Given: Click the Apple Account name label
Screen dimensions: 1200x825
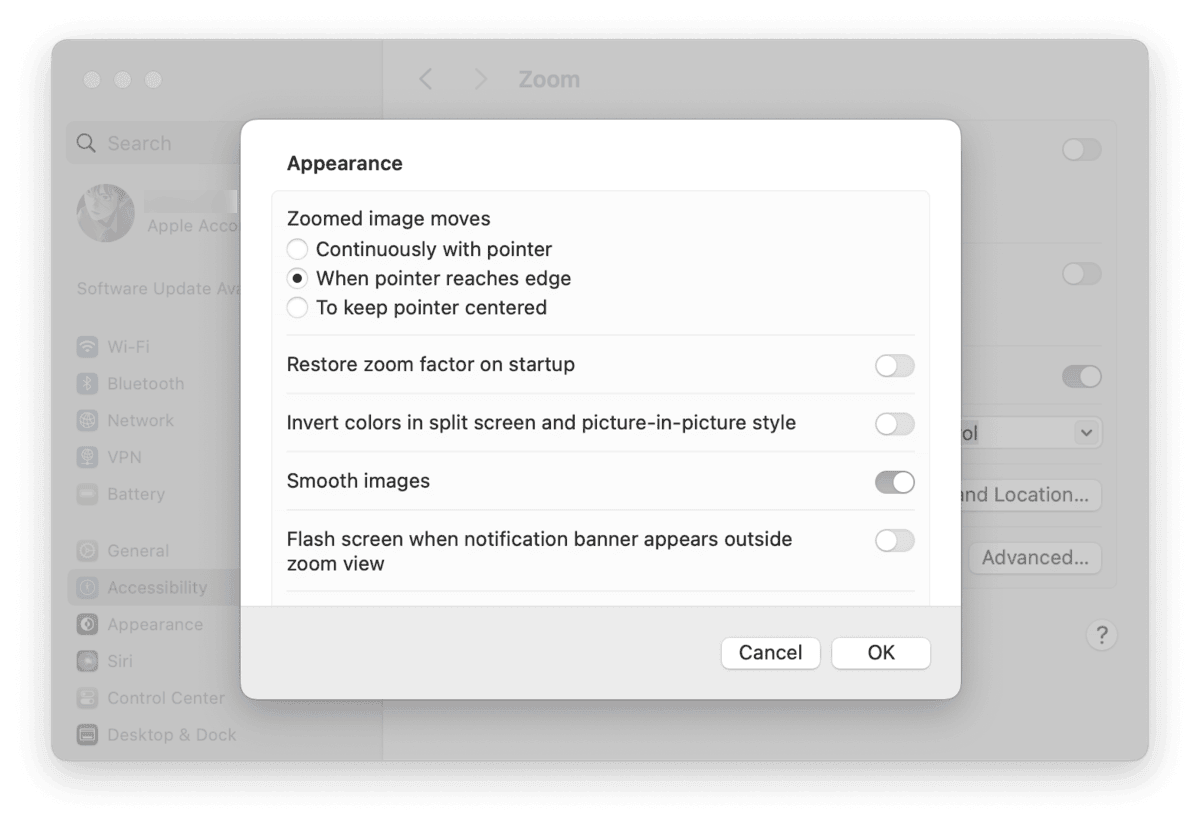Looking at the screenshot, I should click(x=193, y=226).
